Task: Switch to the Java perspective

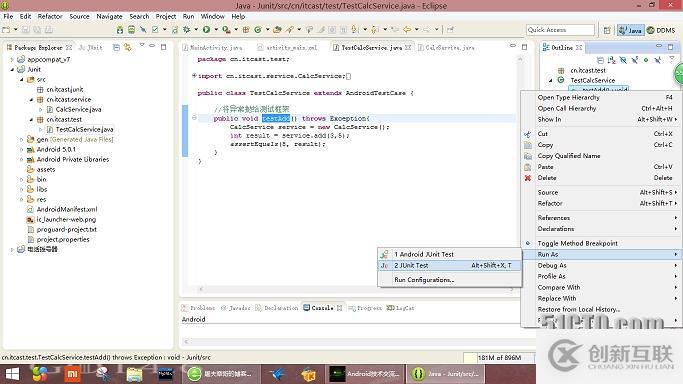Action: 630,30
